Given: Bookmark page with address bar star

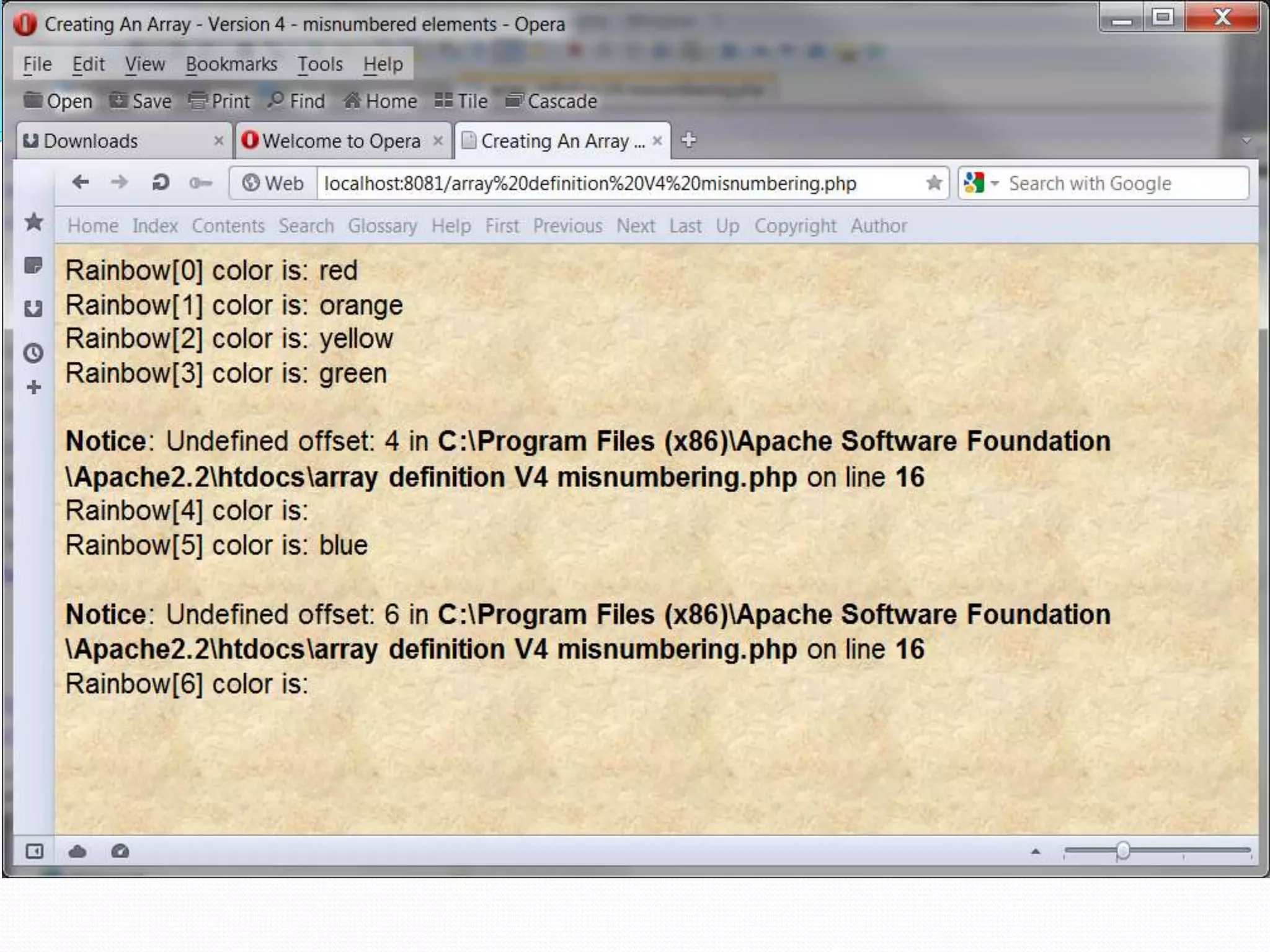Looking at the screenshot, I should 934,183.
